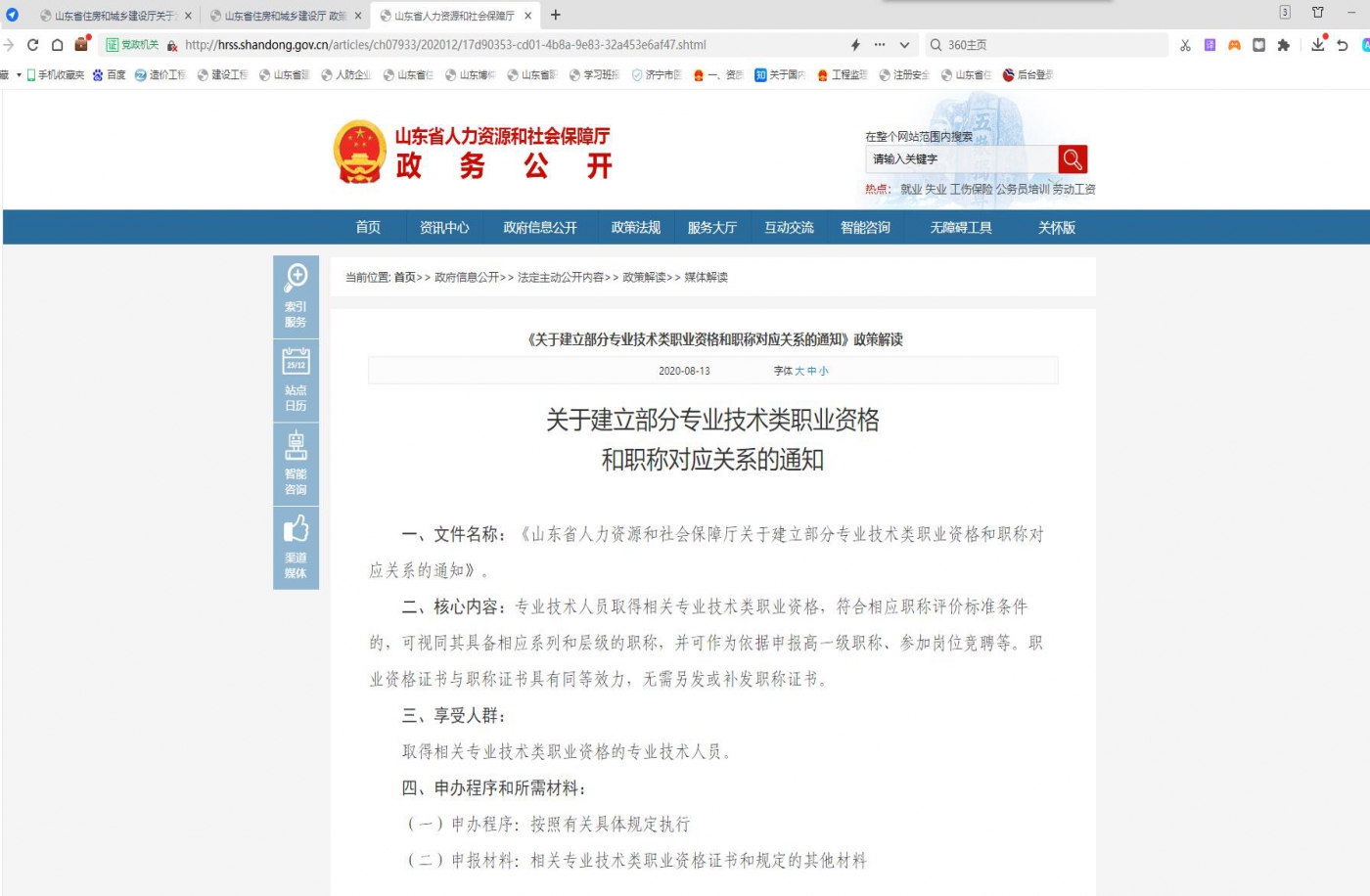Open the 资讯中心 navigation item
Image resolution: width=1370 pixels, height=896 pixels.
click(444, 227)
